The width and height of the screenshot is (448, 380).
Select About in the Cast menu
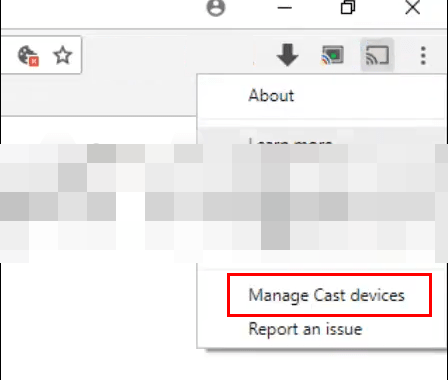pyautogui.click(x=271, y=95)
